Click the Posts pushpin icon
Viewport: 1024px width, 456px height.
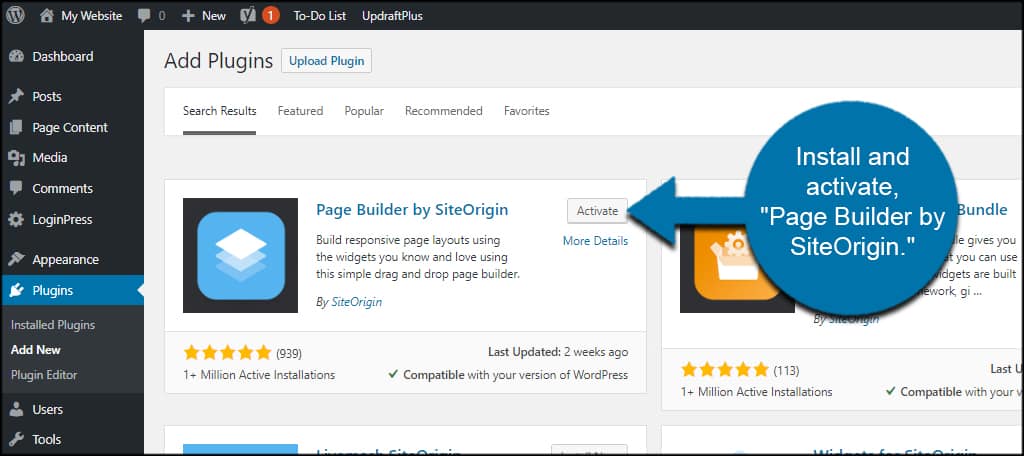16,97
